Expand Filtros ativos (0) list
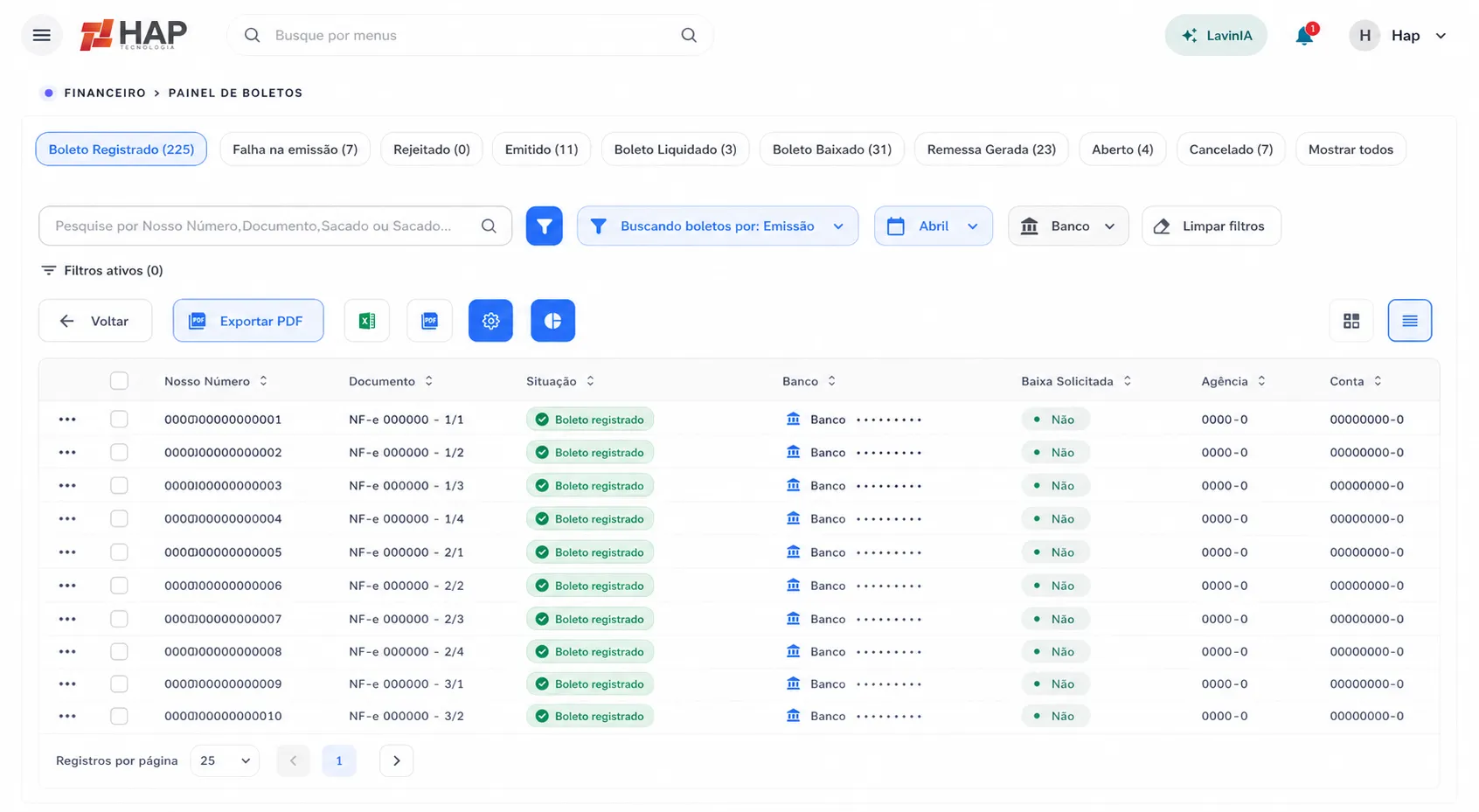The image size is (1479, 812). [102, 271]
